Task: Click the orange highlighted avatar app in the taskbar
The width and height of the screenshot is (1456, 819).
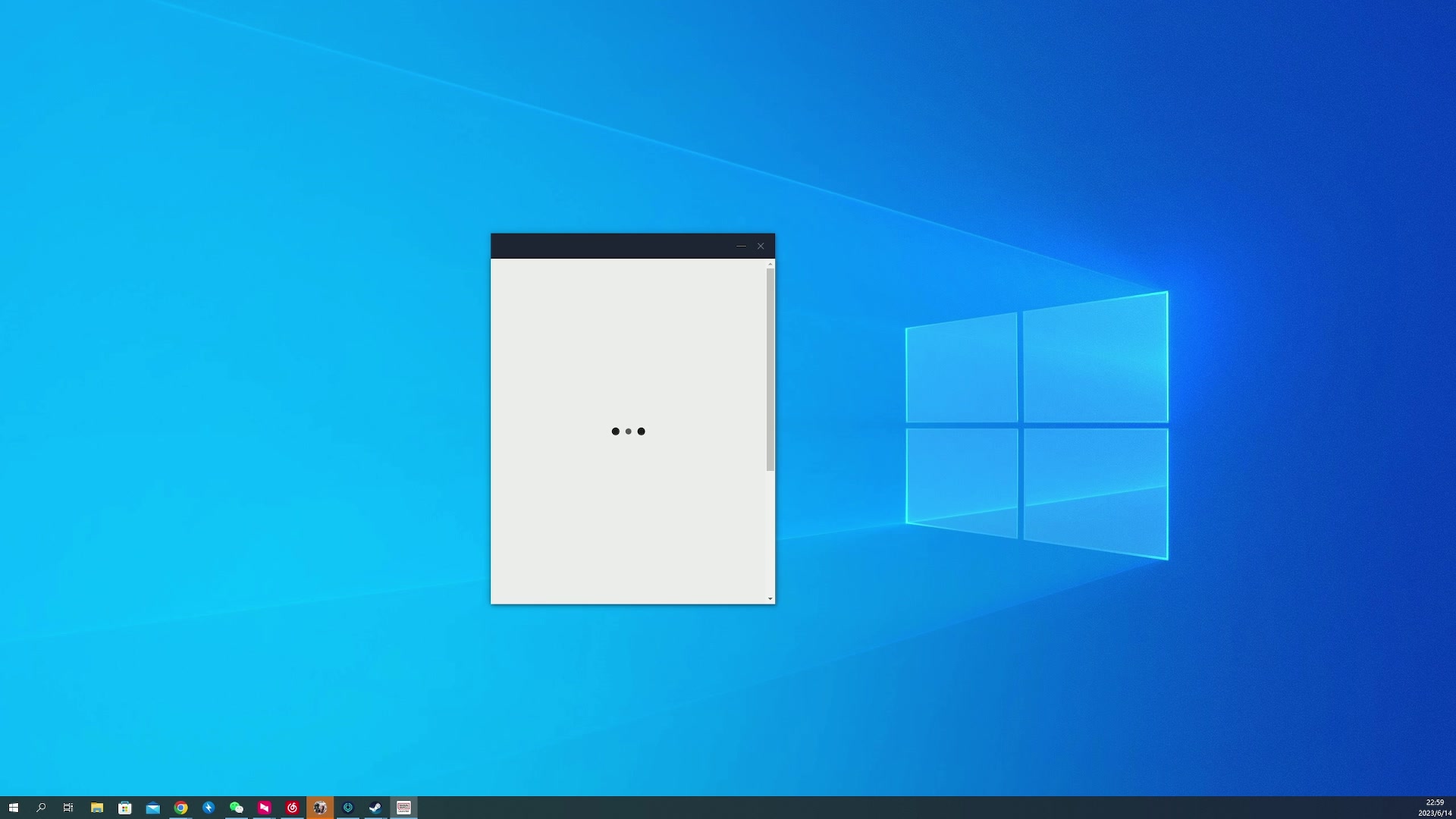Action: [320, 808]
